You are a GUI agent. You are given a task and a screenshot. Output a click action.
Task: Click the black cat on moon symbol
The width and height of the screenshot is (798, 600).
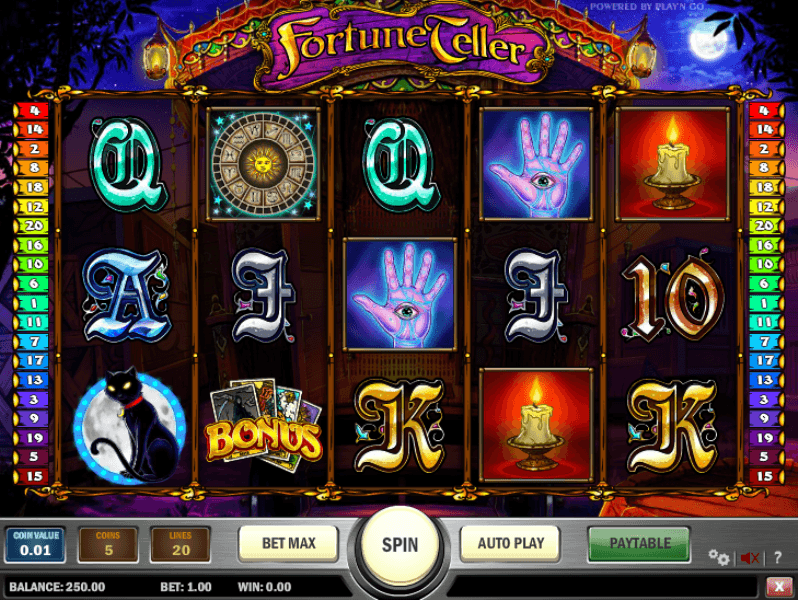pyautogui.click(x=129, y=426)
